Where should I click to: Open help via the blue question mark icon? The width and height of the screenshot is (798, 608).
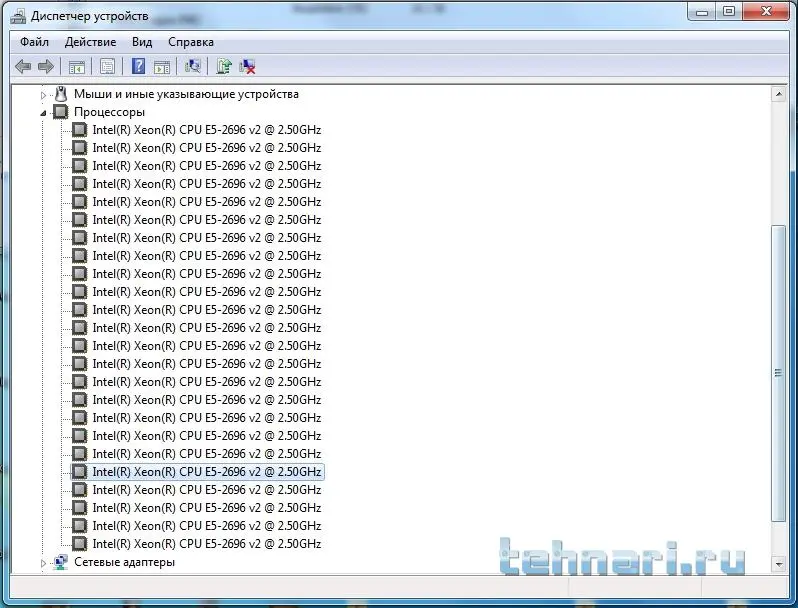(138, 66)
